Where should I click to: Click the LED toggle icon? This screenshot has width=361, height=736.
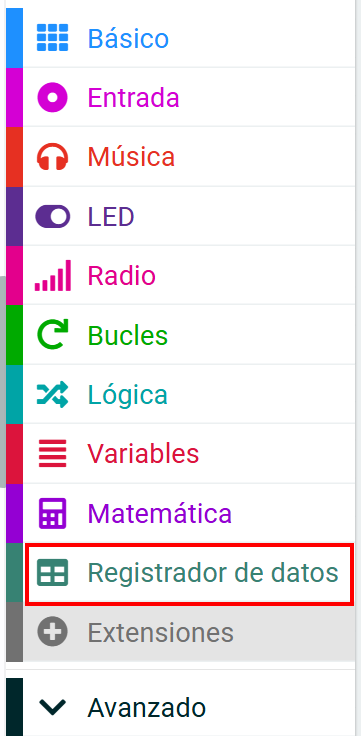(53, 216)
